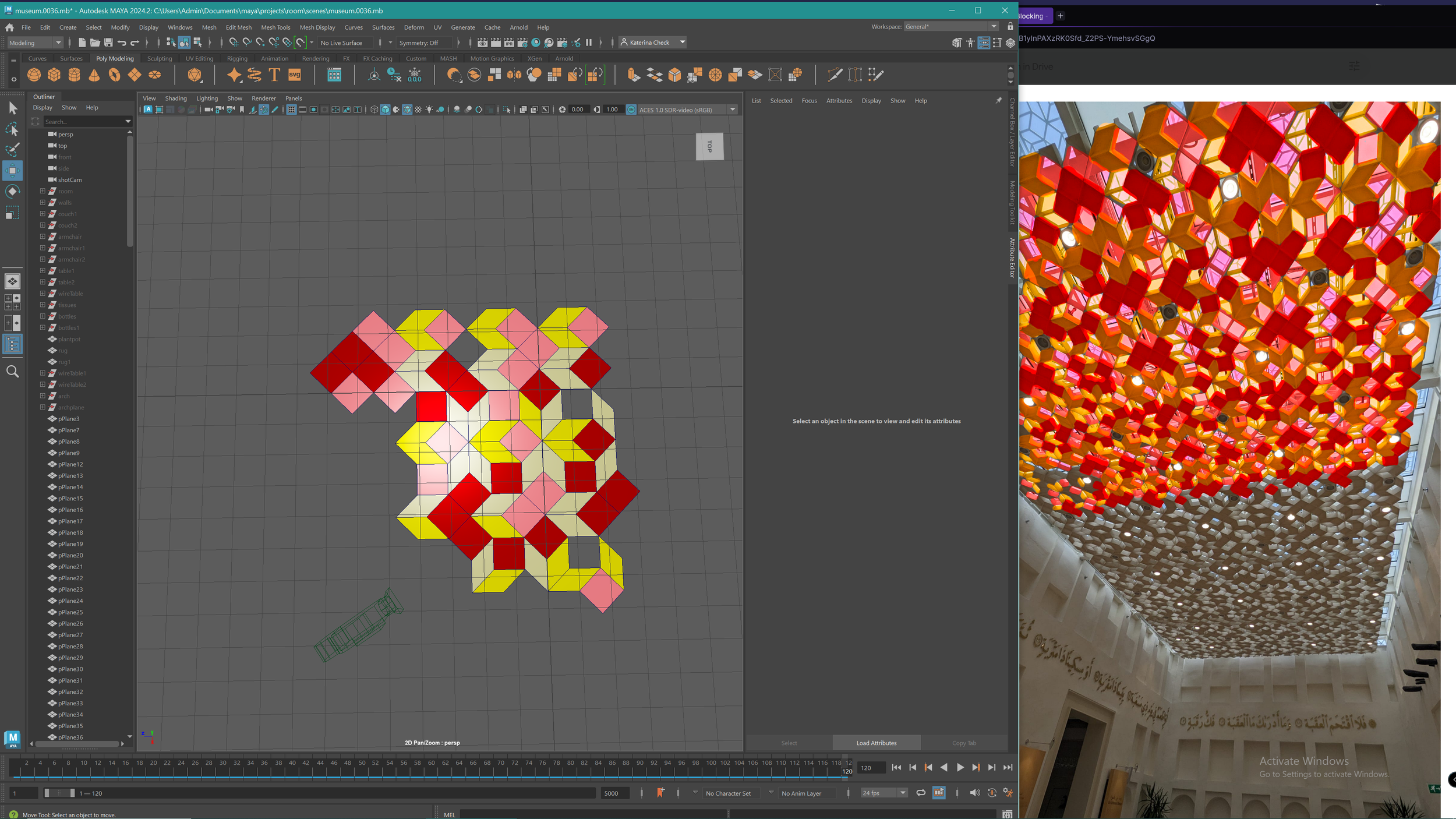Click the SVG import shelf icon

point(295,75)
